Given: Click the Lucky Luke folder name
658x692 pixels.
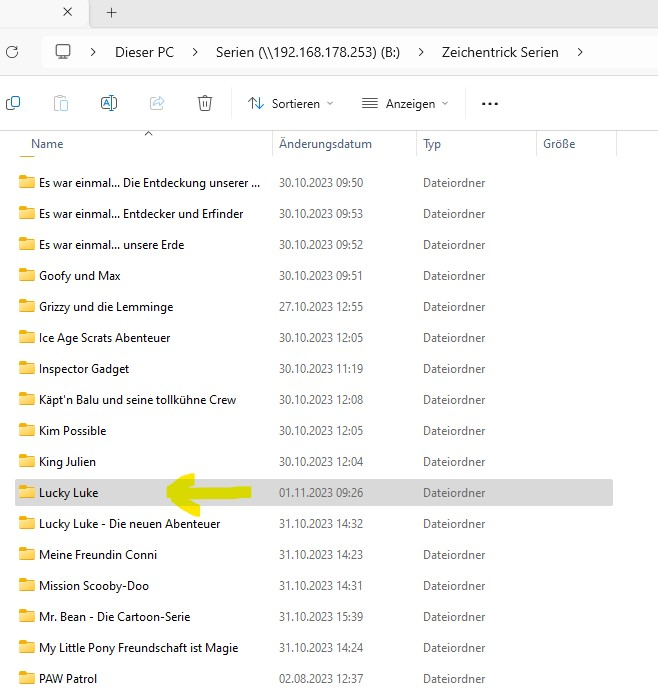Looking at the screenshot, I should pos(68,493).
